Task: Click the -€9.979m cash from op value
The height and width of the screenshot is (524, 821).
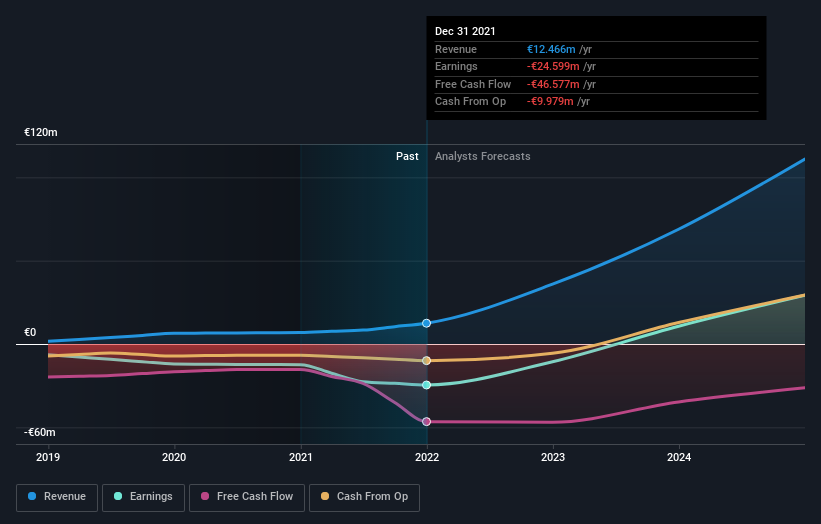Action: coord(550,102)
